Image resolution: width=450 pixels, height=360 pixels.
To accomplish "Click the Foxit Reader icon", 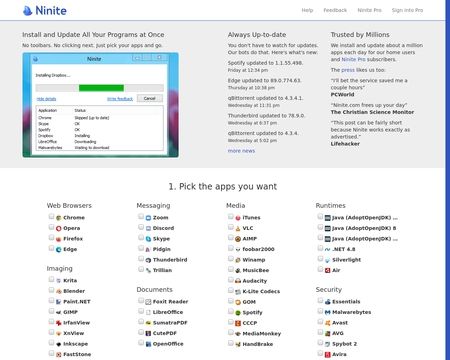I will [148, 302].
